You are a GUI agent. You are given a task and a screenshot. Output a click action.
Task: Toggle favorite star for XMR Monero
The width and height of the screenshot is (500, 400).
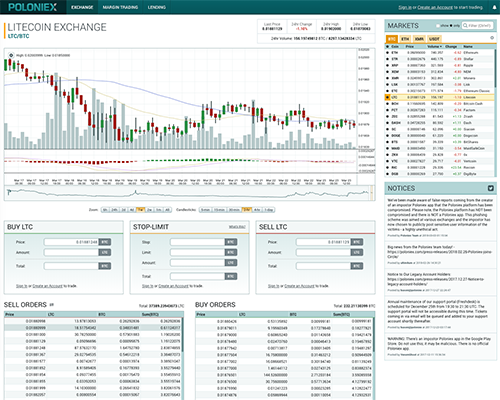tap(387, 78)
